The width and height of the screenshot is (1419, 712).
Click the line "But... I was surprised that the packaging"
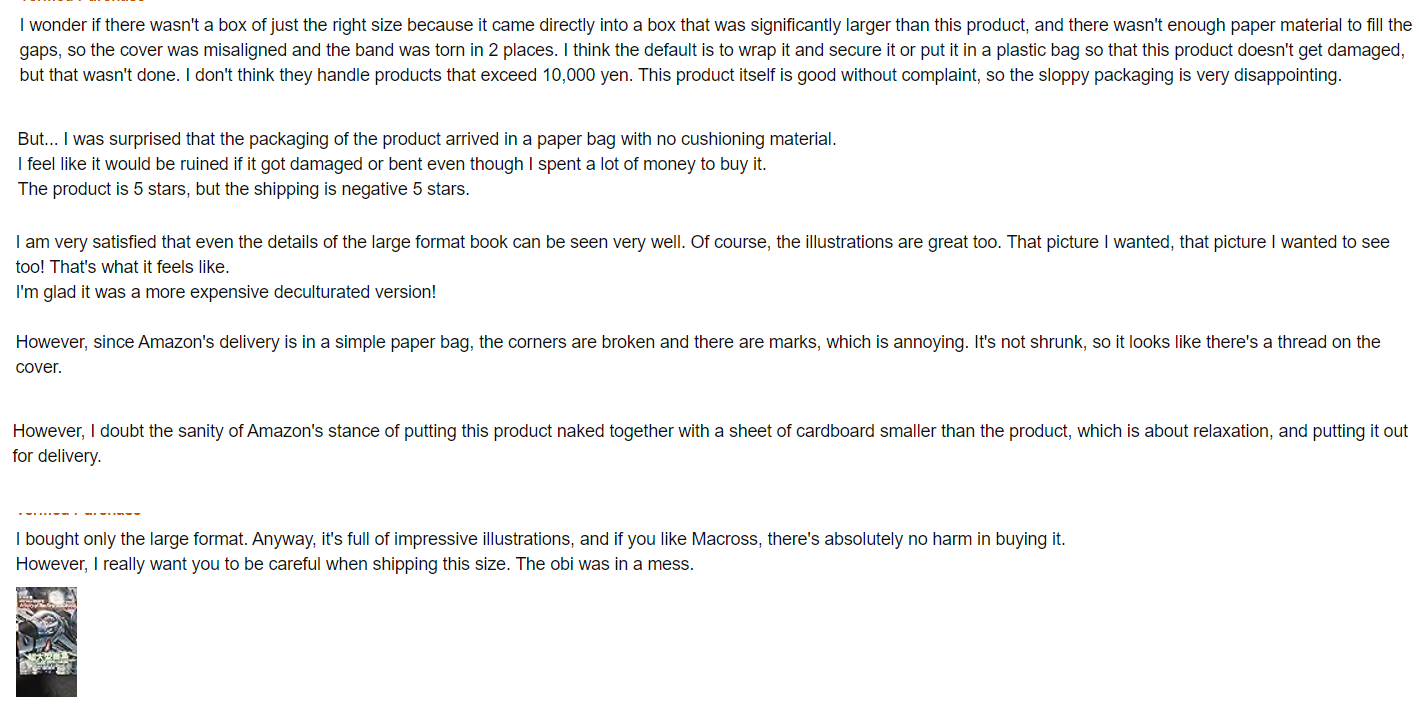click(427, 140)
